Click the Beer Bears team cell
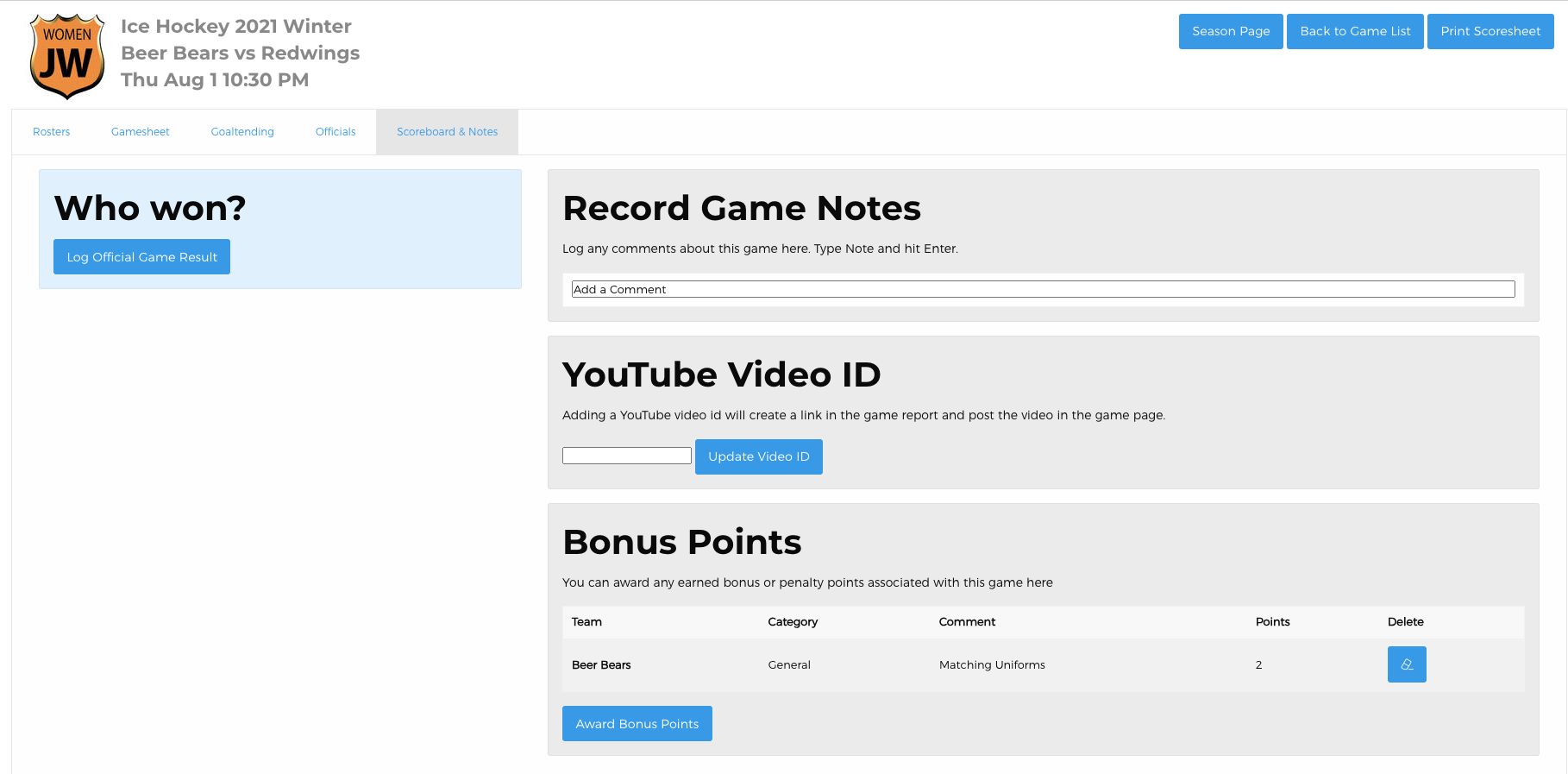The width and height of the screenshot is (1568, 774). coord(601,665)
